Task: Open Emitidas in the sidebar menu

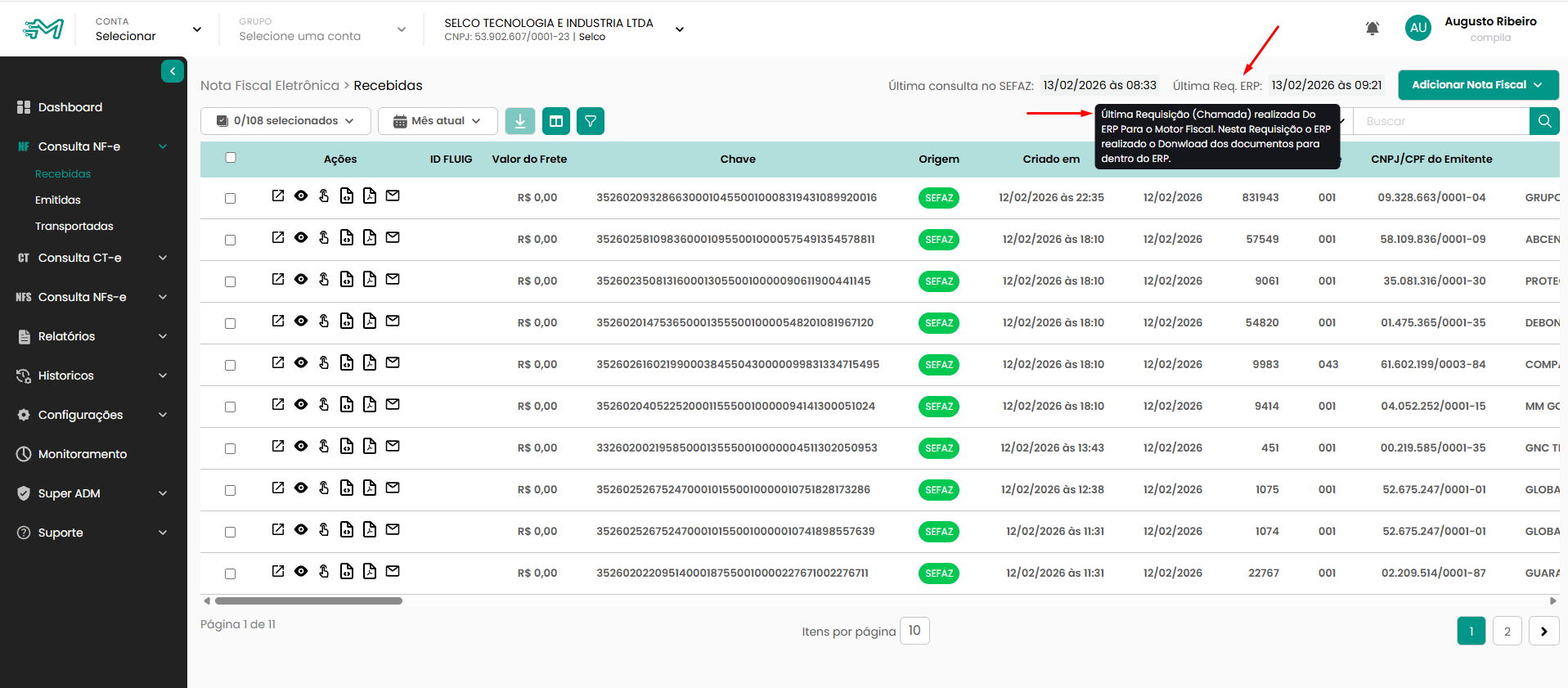Action: (x=58, y=200)
